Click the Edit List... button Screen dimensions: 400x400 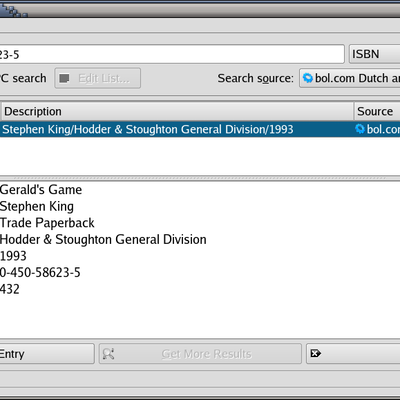[x=98, y=78]
